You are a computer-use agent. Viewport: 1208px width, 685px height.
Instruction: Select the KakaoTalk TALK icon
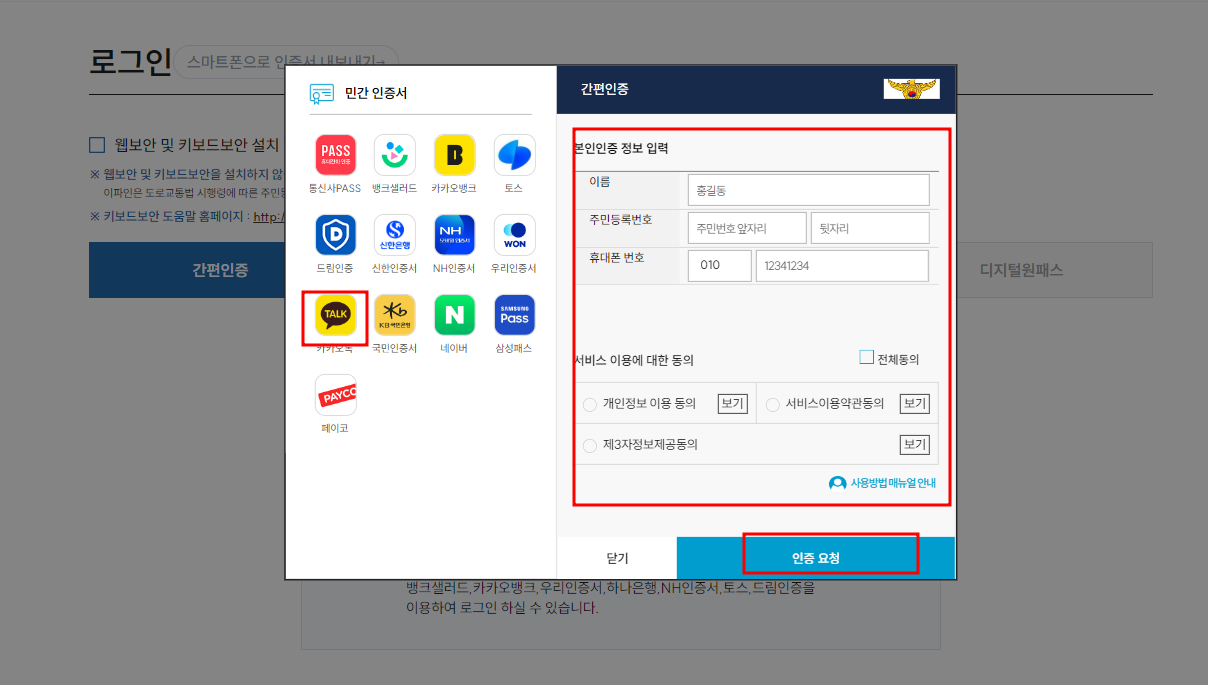pos(335,315)
